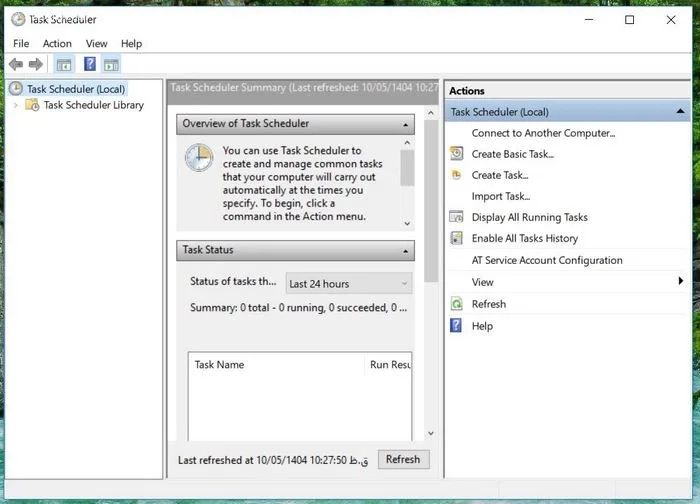The width and height of the screenshot is (700, 504).
Task: Collapse the Overview of Task Scheduler section
Action: 405,125
